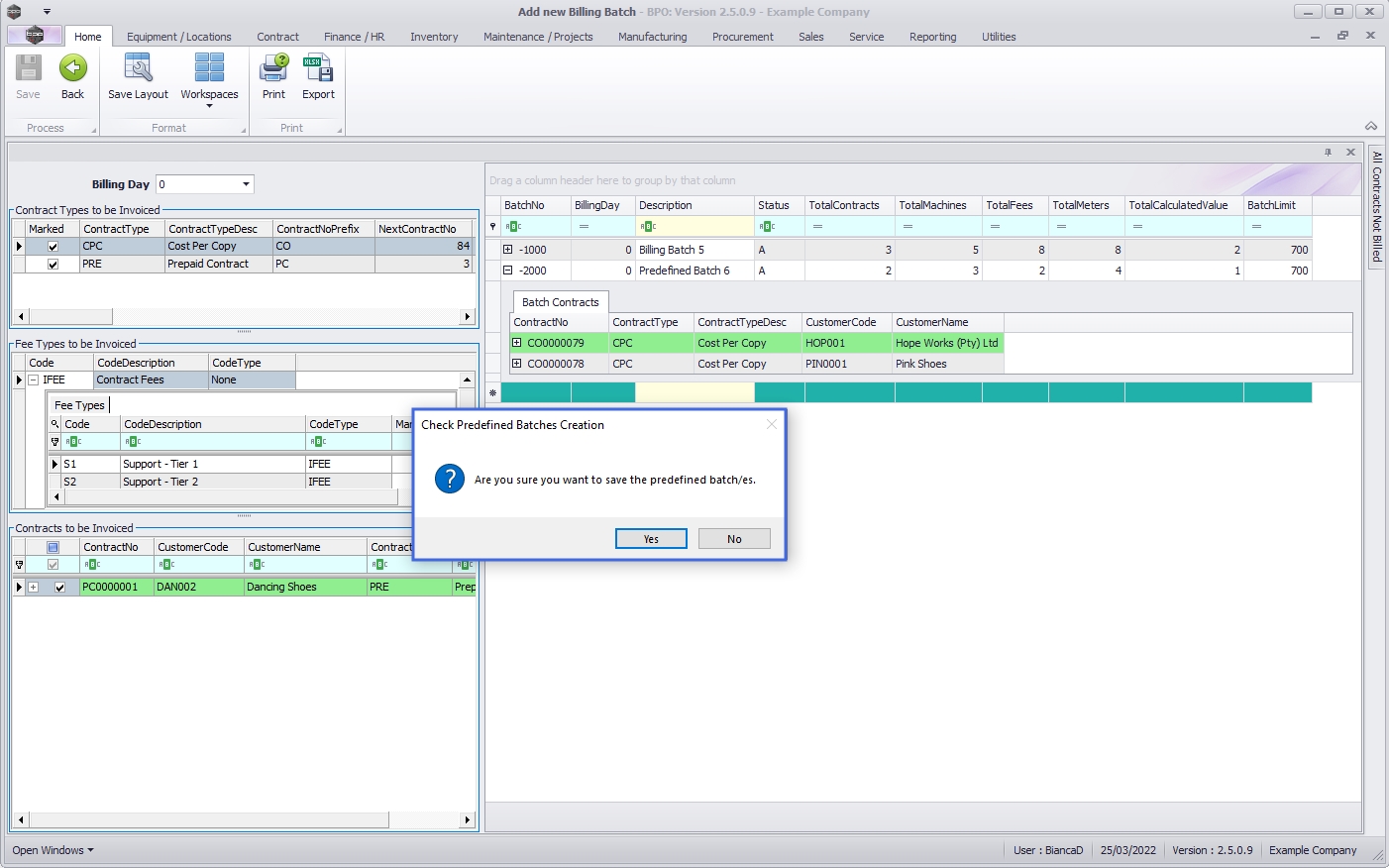The image size is (1389, 868).
Task: Expand contract CO0000078 row
Action: coord(517,364)
